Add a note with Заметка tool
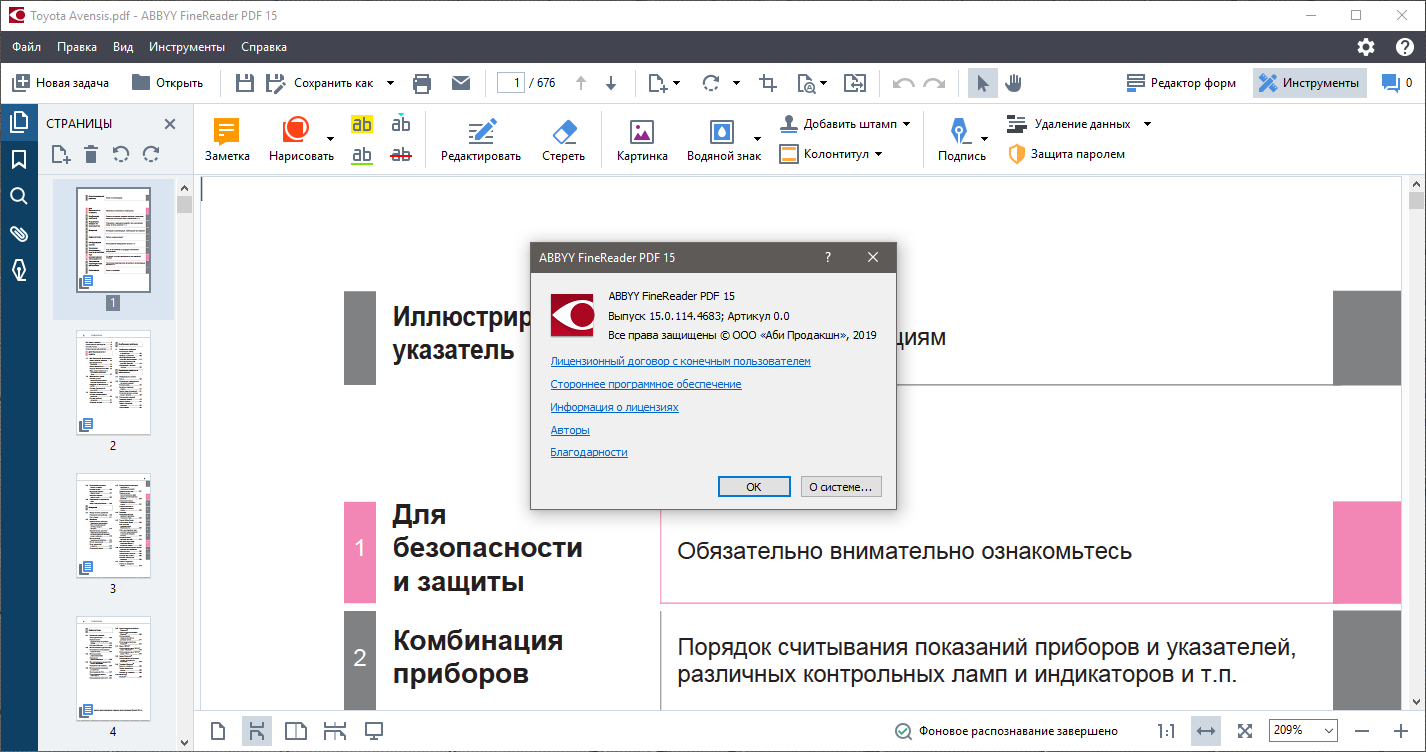 (x=227, y=140)
